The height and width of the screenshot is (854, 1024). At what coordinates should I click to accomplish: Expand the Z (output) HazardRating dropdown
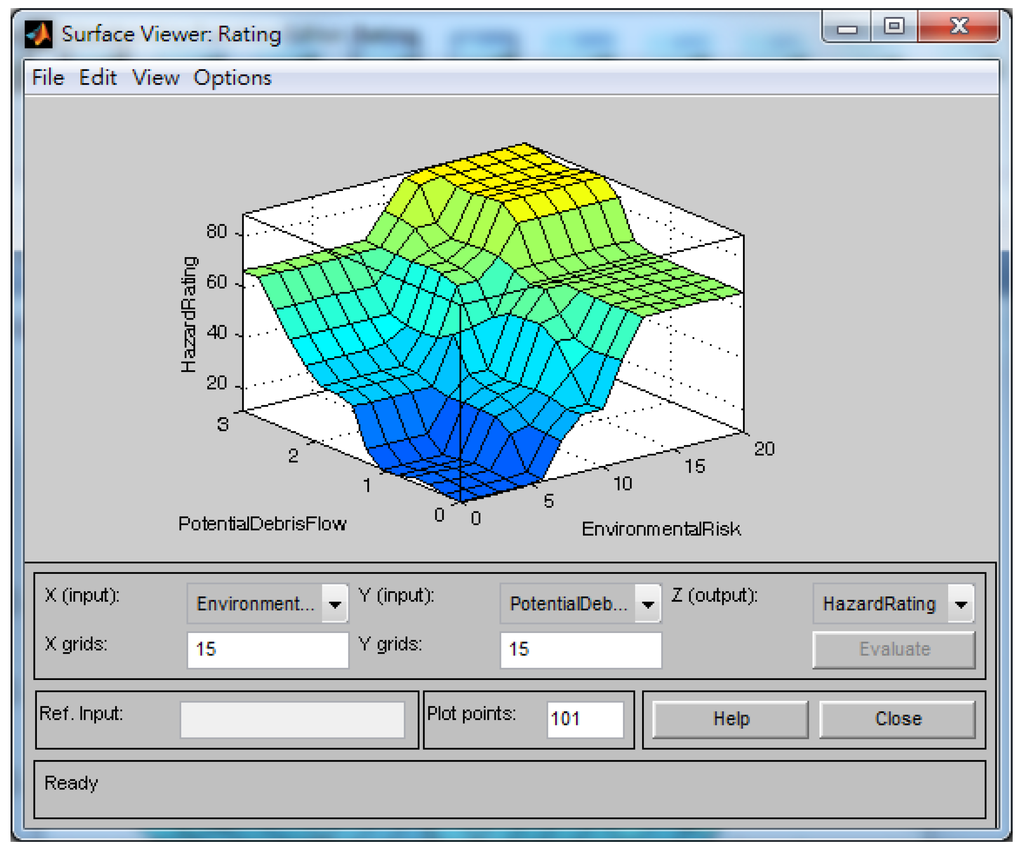pyautogui.click(x=960, y=604)
